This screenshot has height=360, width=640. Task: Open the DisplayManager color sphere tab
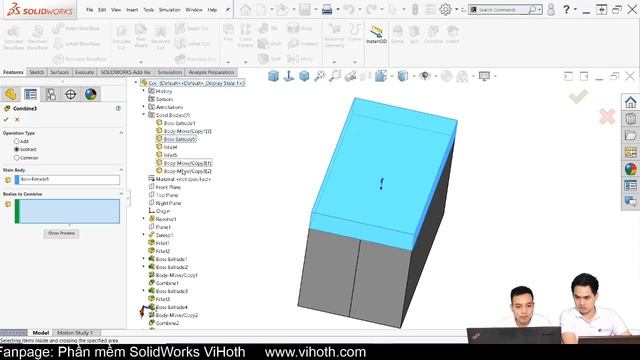(x=91, y=94)
